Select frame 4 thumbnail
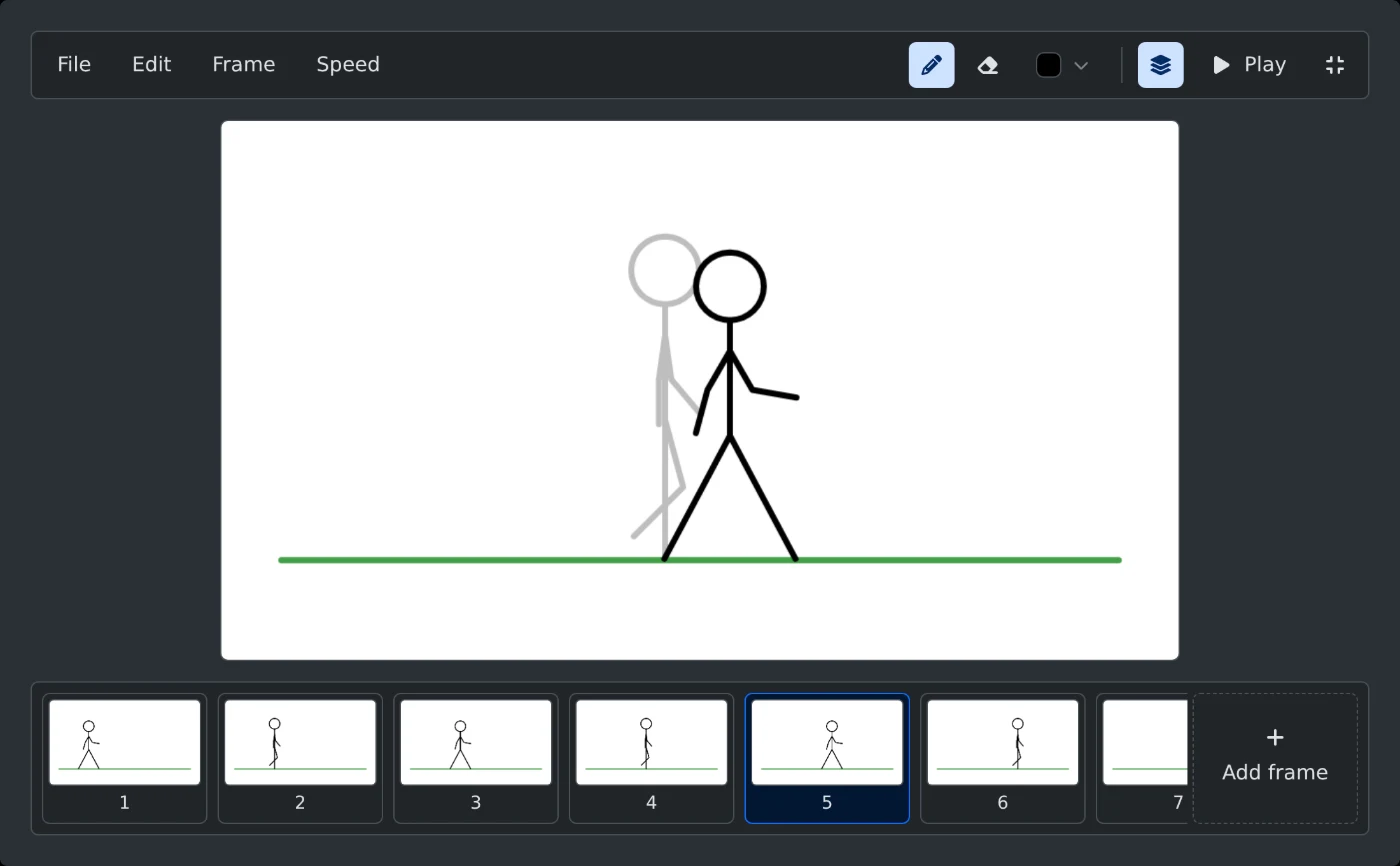Image resolution: width=1400 pixels, height=866 pixels. tap(651, 758)
